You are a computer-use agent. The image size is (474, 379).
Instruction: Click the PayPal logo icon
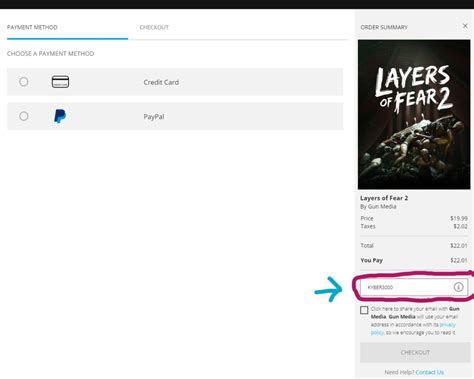click(x=60, y=116)
